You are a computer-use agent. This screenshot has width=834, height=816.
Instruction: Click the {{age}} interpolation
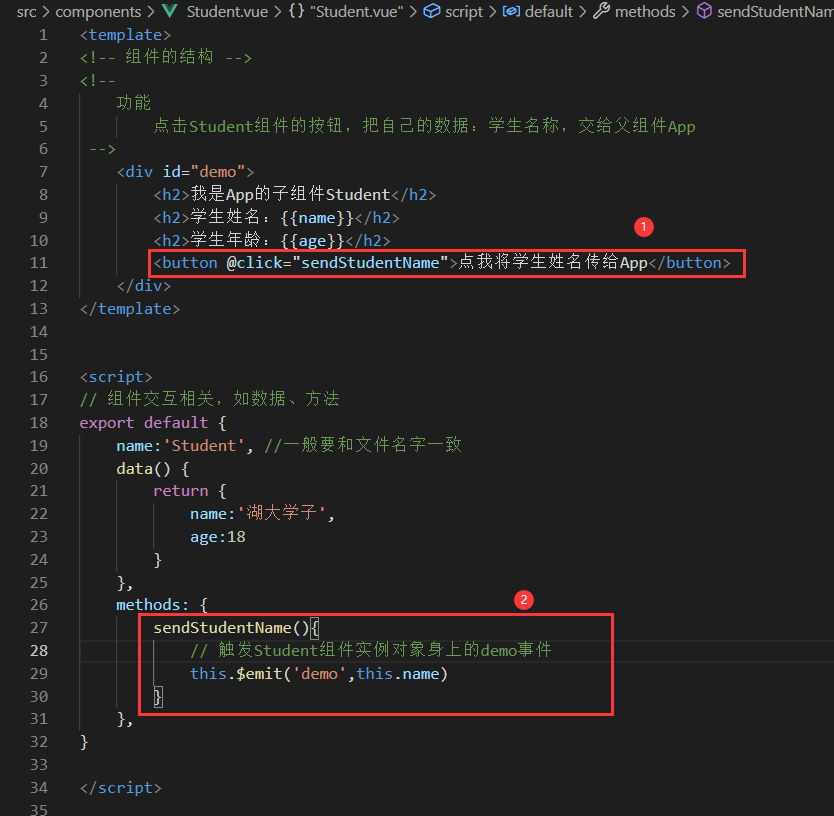[313, 241]
